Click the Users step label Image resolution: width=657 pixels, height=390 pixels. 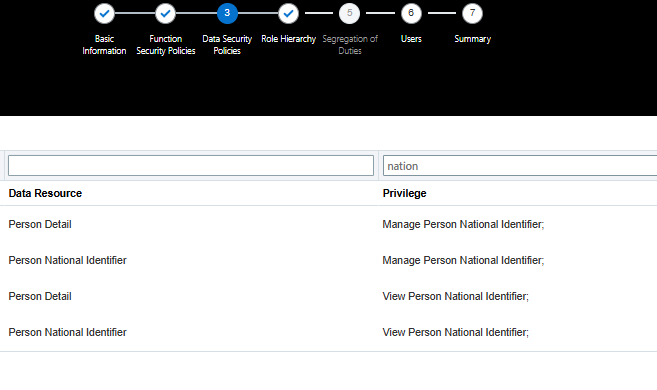coord(411,39)
